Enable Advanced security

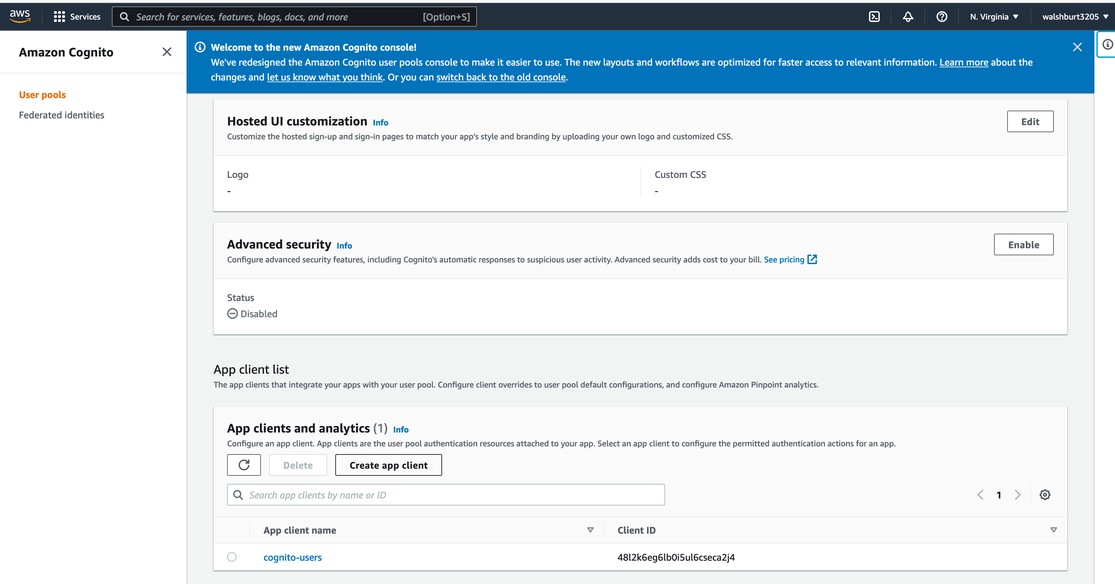pos(1023,245)
